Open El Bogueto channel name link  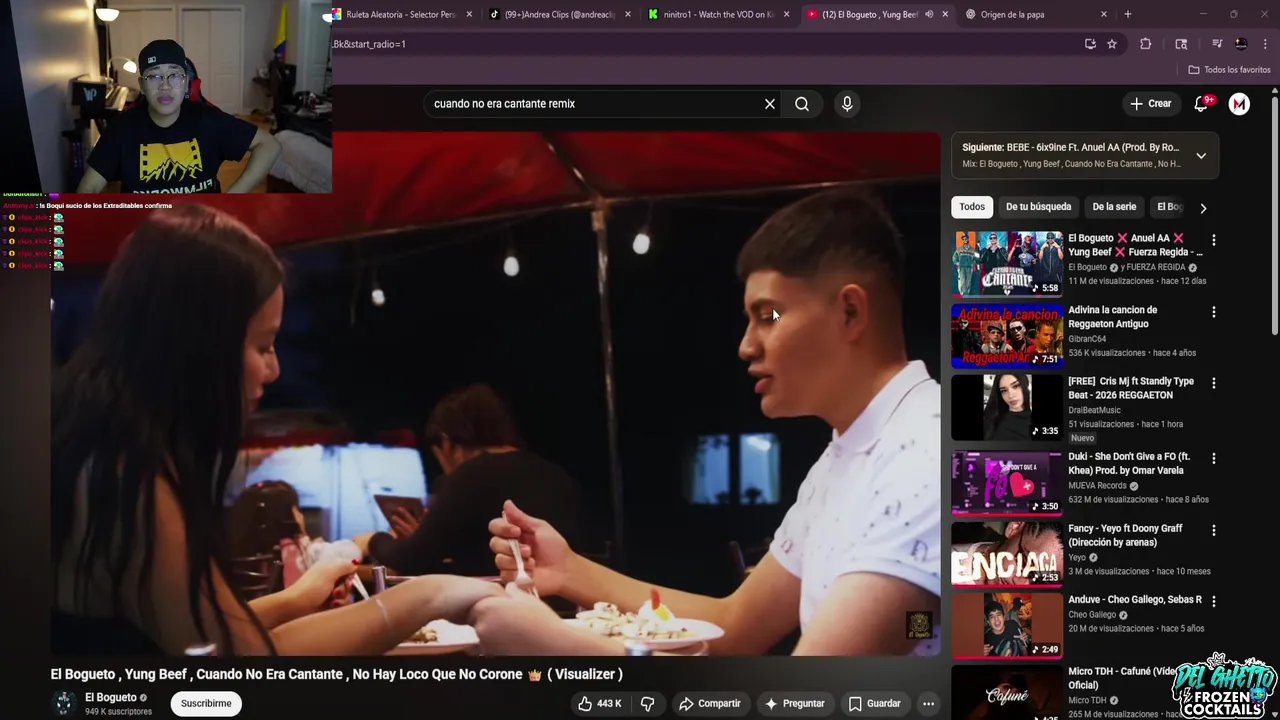111,698
